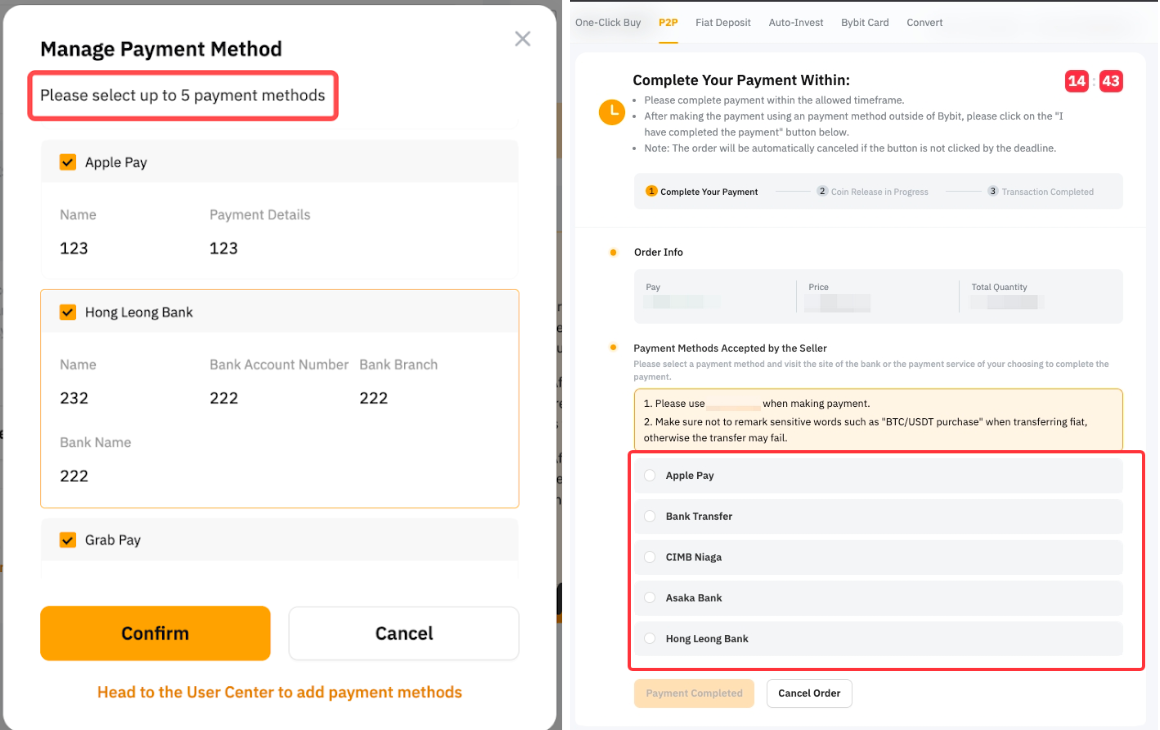1160x730 pixels.
Task: Go to Auto-Invest tab
Action: tap(796, 23)
